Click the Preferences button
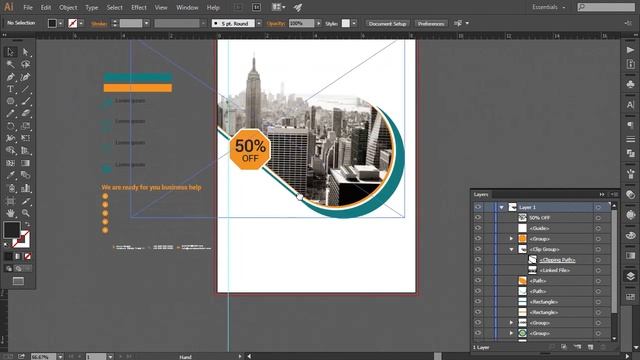Image resolution: width=640 pixels, height=360 pixels. pos(431,24)
